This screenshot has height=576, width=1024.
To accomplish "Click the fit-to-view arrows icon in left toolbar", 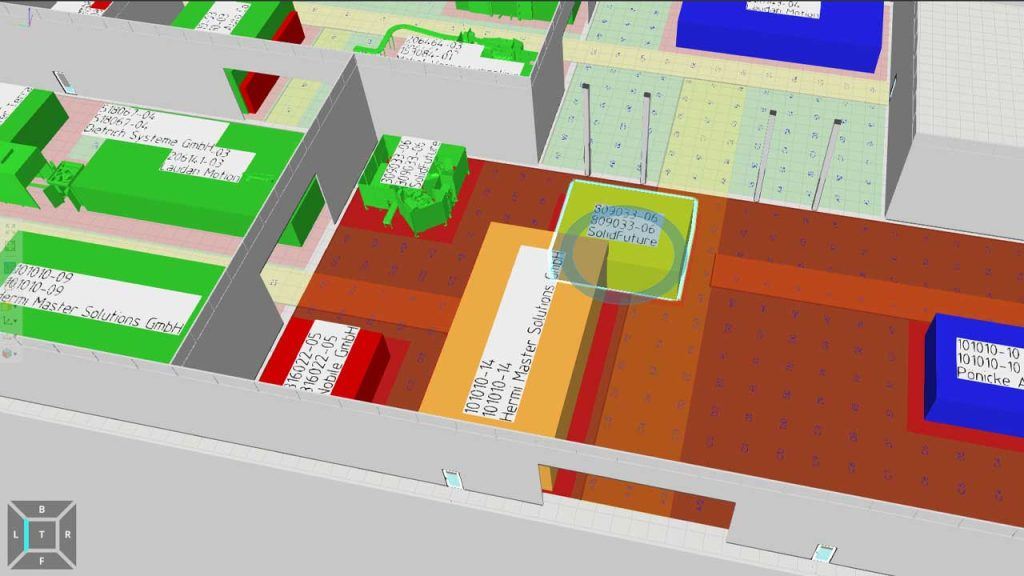I will (8, 231).
